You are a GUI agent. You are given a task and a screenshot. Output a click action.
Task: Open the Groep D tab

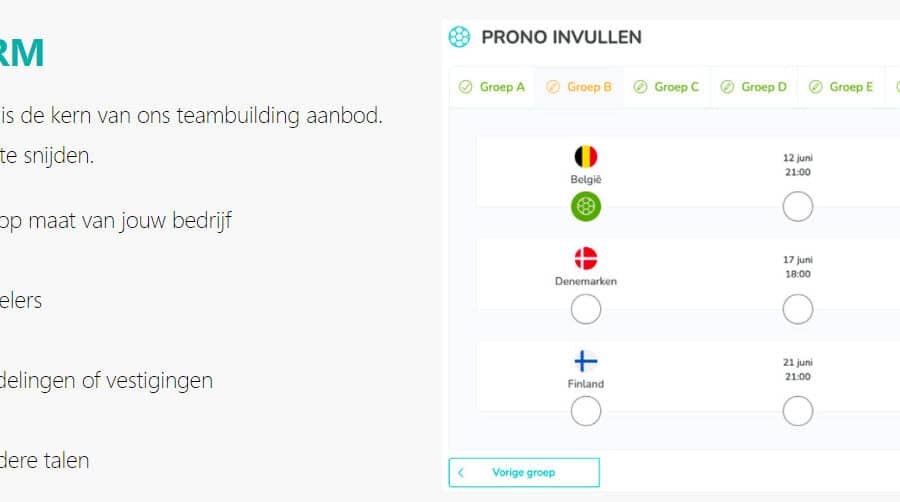point(753,87)
